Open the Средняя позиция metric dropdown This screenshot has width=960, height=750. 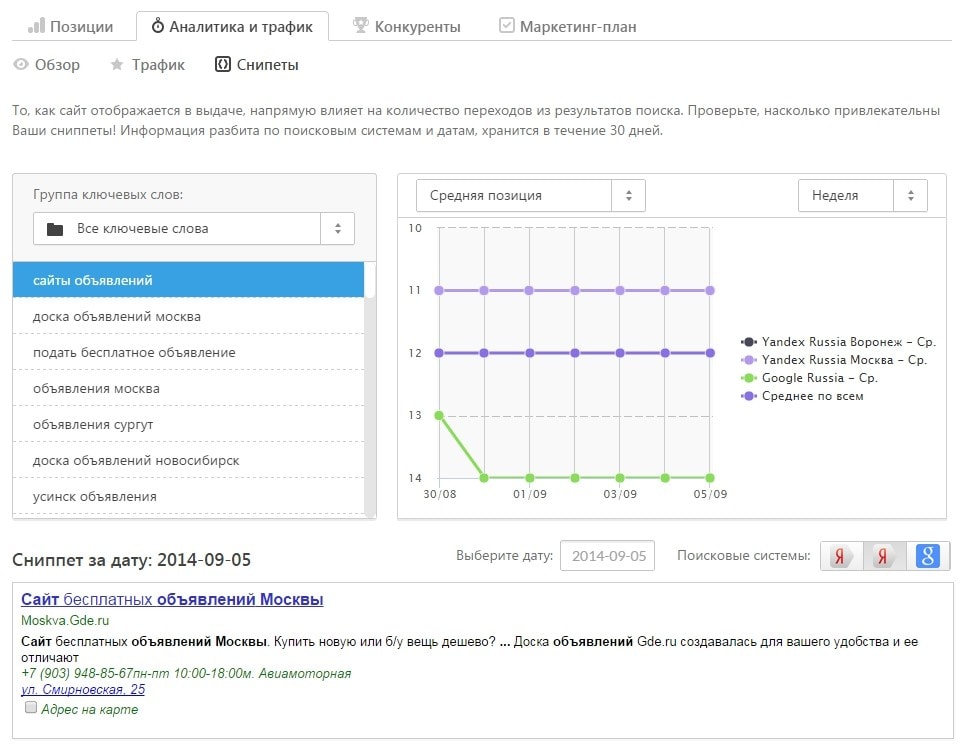pos(530,196)
